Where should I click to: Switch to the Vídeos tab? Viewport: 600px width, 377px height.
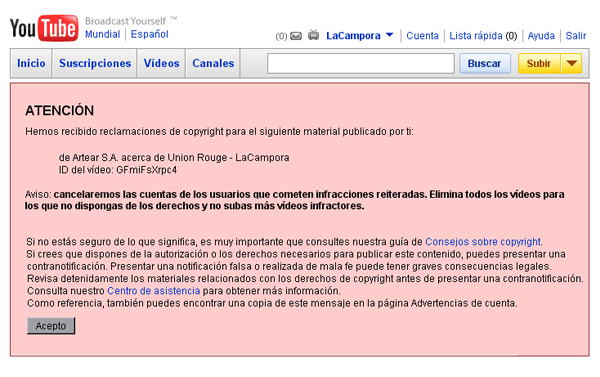tap(161, 63)
